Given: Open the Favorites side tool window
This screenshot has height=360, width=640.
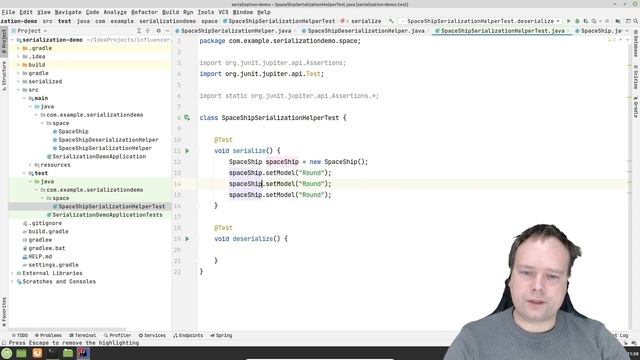Looking at the screenshot, I should point(4,312).
